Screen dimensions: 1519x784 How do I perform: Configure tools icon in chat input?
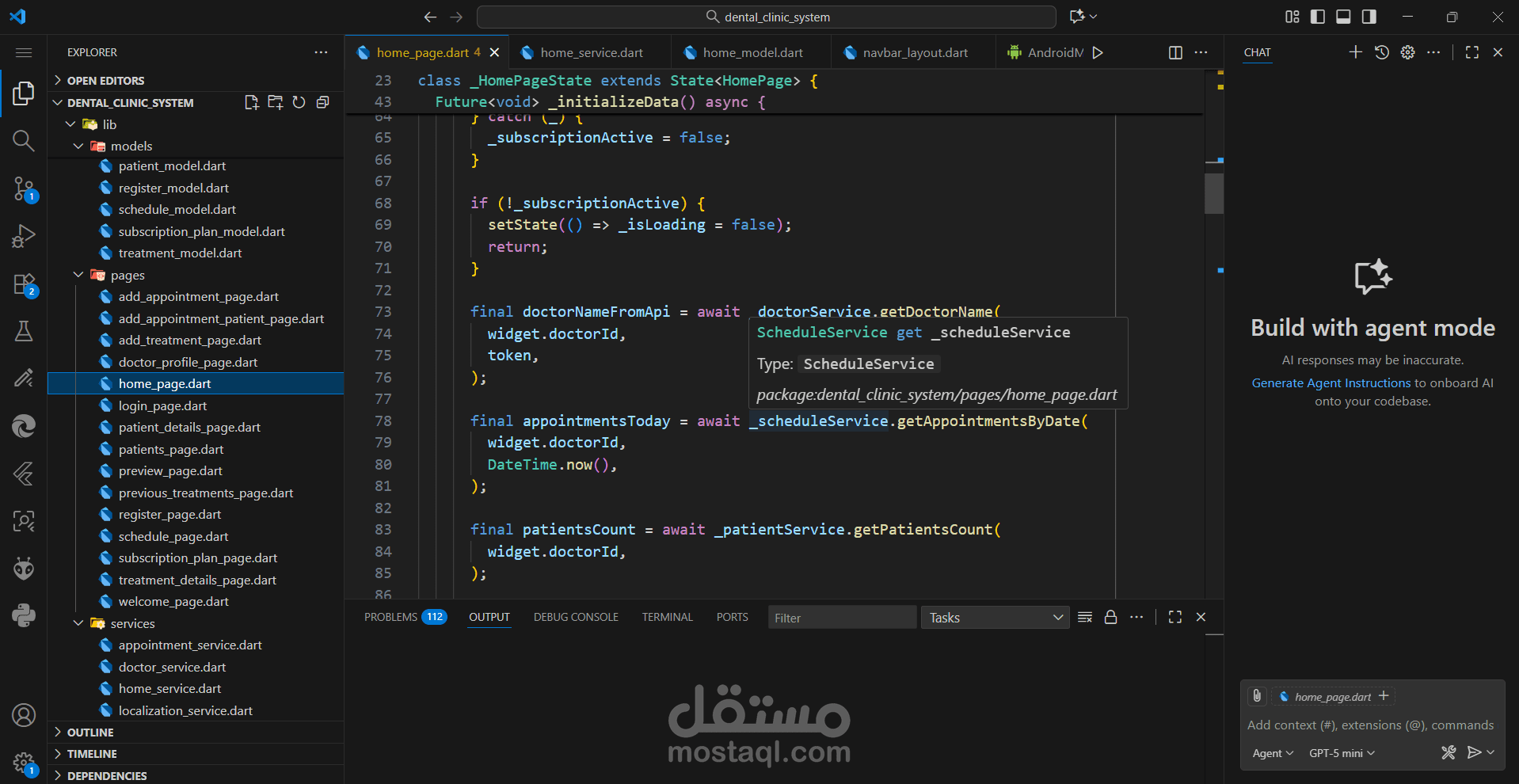1449,752
